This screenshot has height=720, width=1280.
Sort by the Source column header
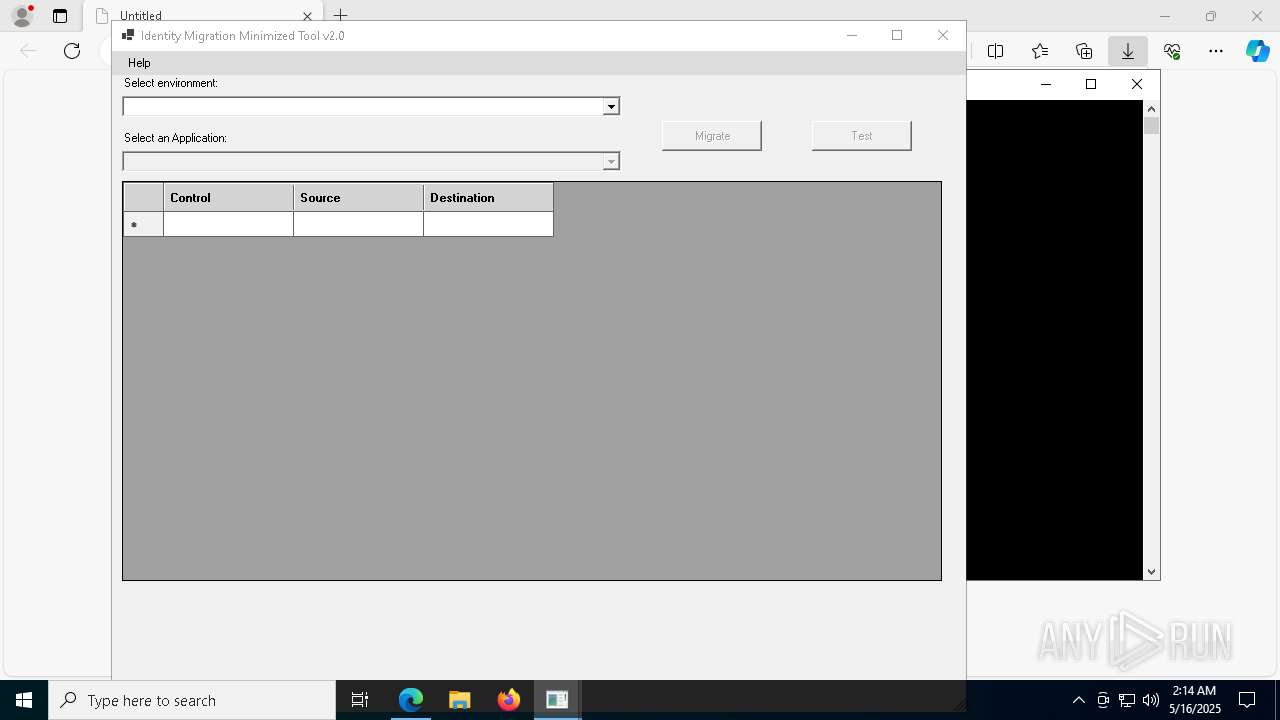(x=359, y=198)
